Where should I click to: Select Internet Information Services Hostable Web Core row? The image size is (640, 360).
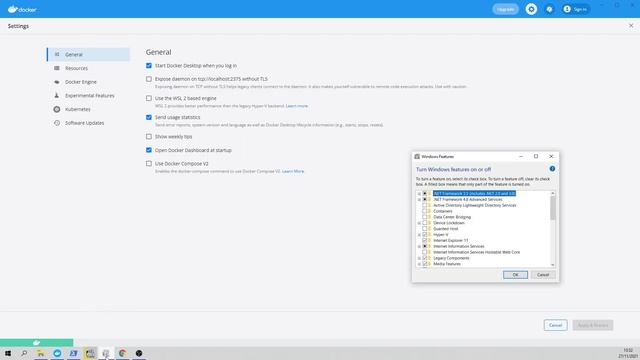(x=476, y=252)
